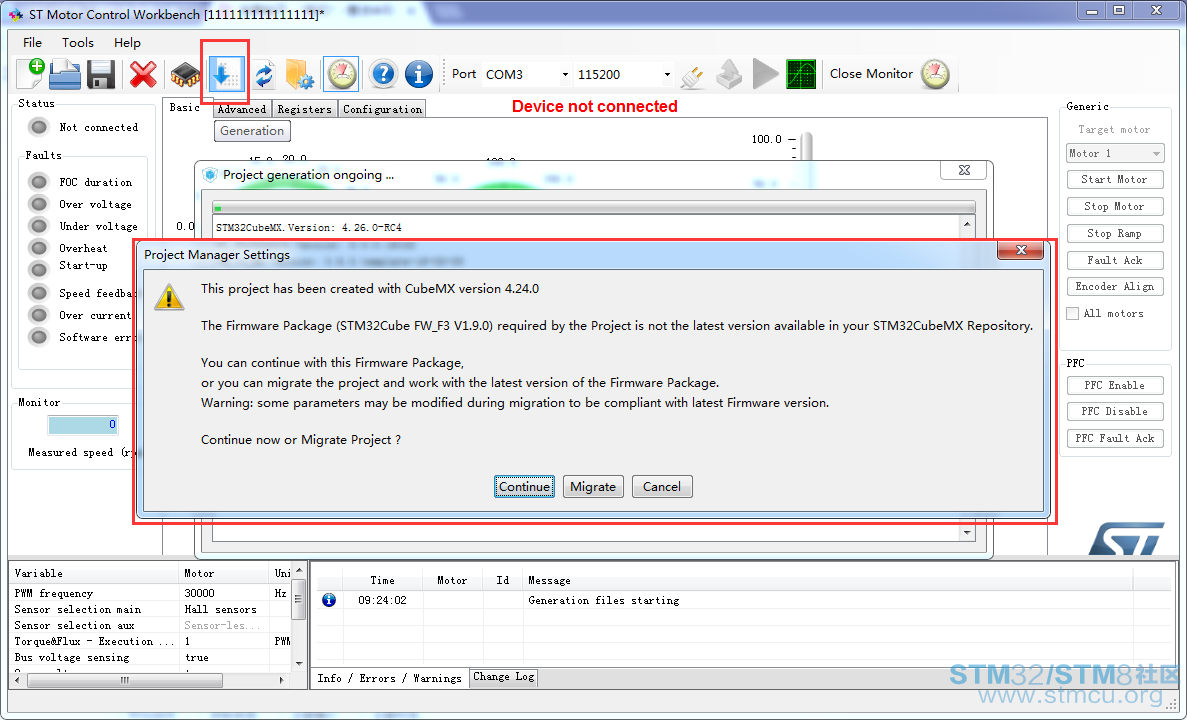The width and height of the screenshot is (1187, 720).
Task: Click the Stop Motor button
Action: (x=1115, y=207)
